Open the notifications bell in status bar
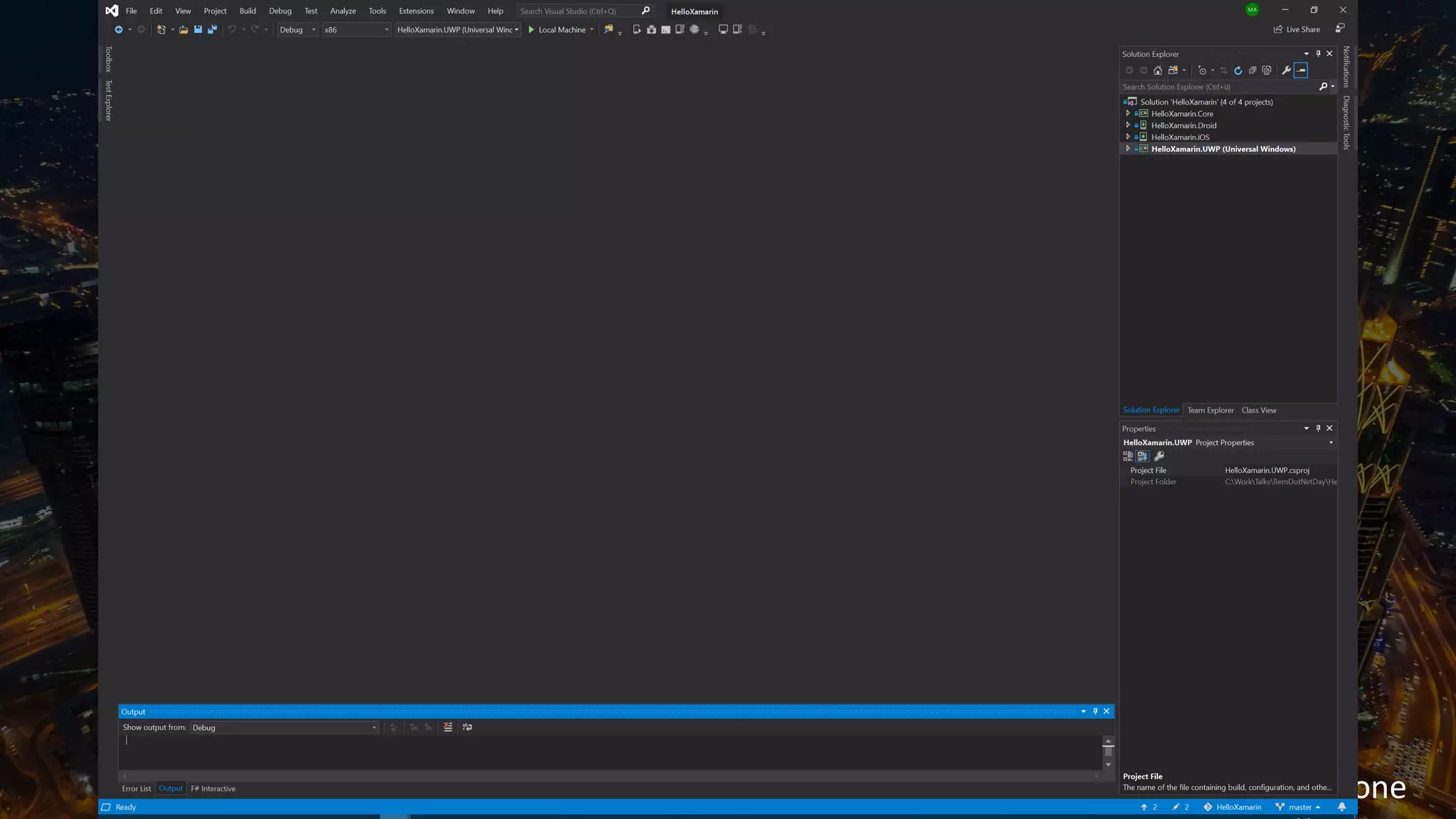This screenshot has height=819, width=1456. coord(1342,807)
